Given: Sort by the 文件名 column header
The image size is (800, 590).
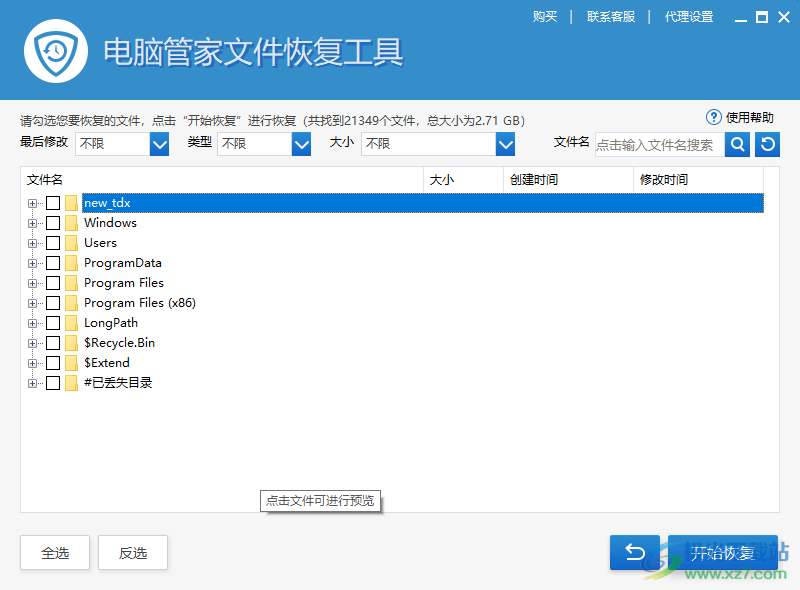Looking at the screenshot, I should [x=222, y=180].
